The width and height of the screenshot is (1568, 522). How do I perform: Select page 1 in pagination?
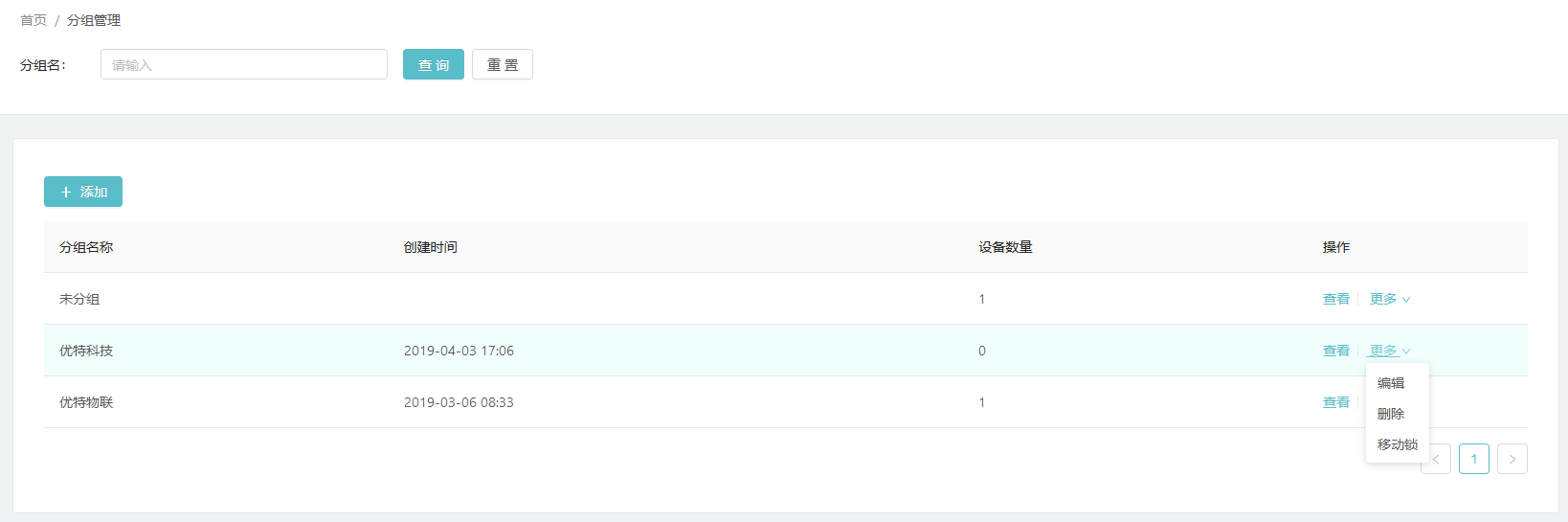pyautogui.click(x=1474, y=459)
